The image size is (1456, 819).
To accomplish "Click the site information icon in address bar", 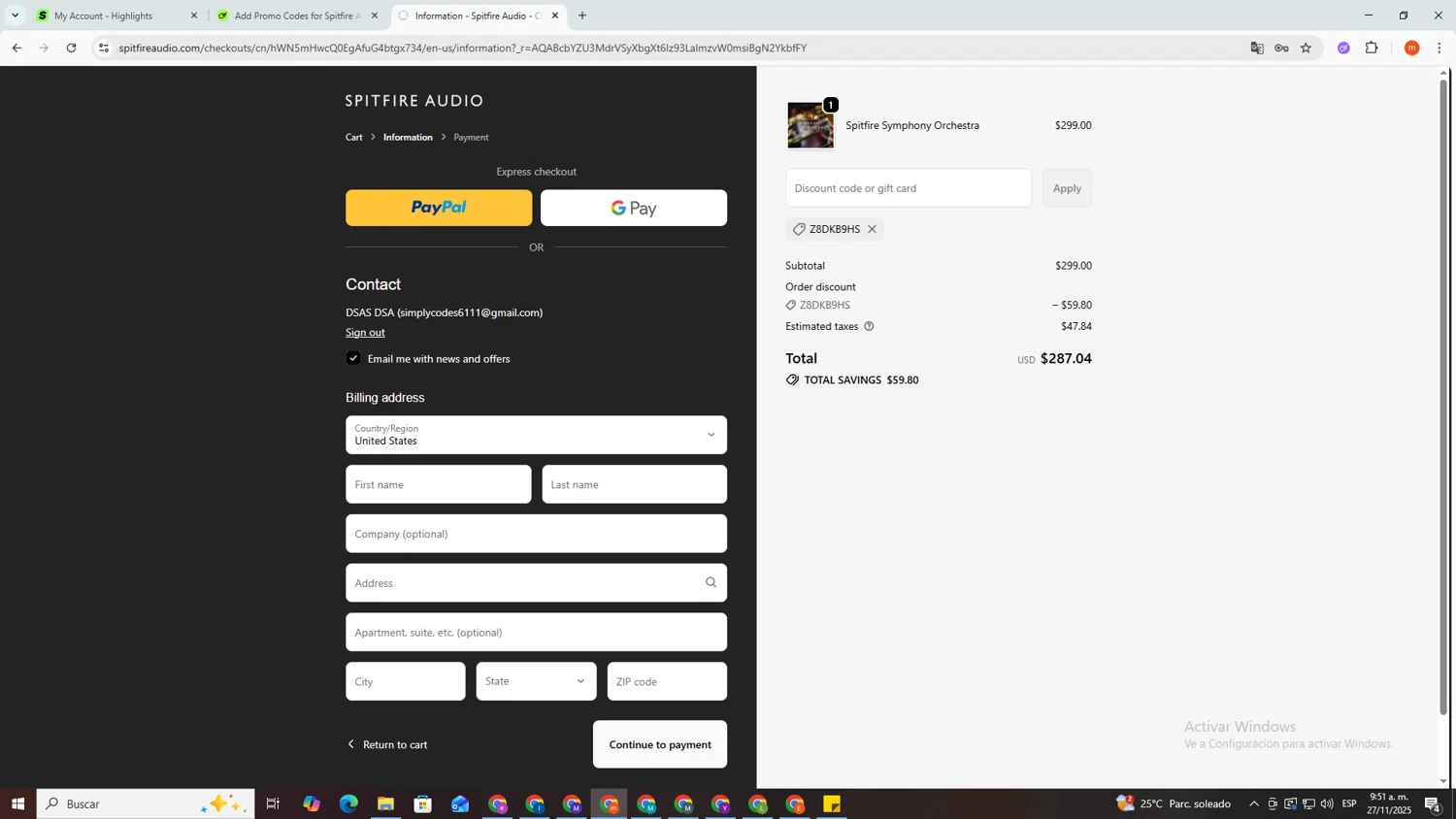I will pos(104,48).
